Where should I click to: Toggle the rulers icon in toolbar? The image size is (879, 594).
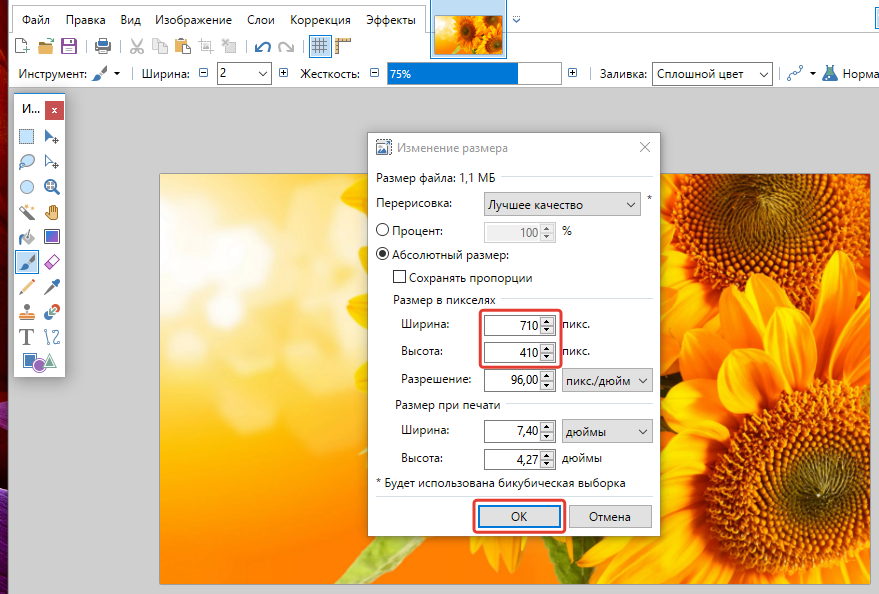(343, 46)
